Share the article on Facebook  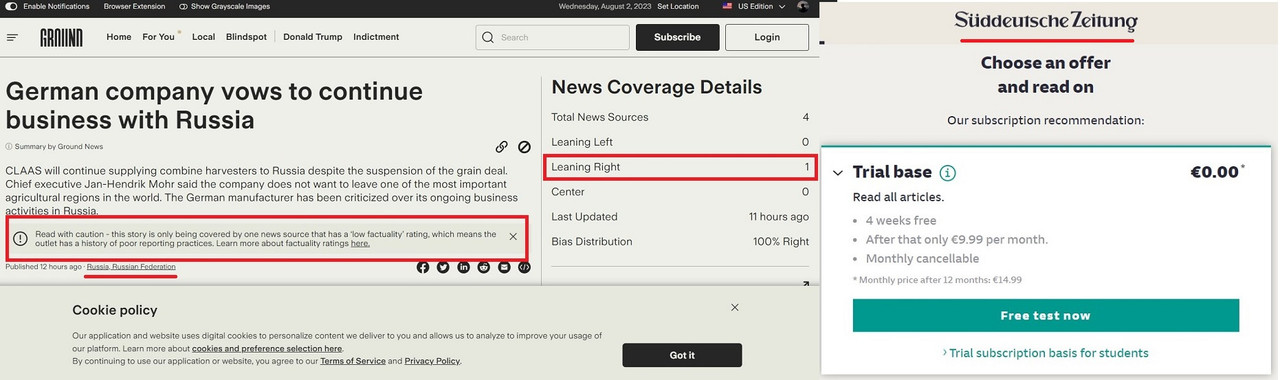423,267
